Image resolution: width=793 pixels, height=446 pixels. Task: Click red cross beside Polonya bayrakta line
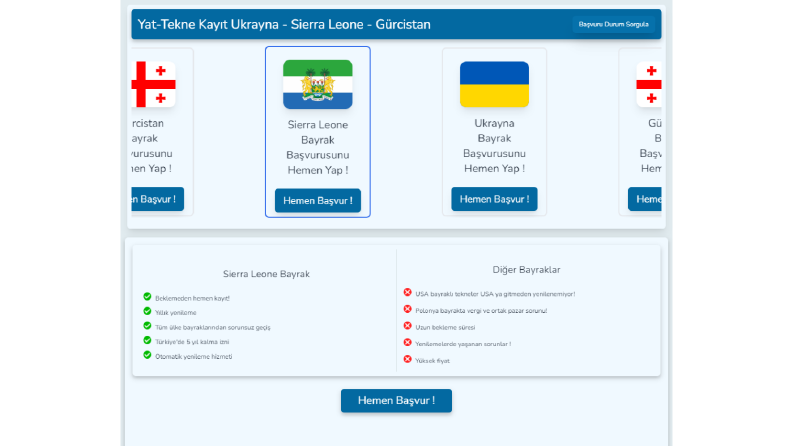[408, 309]
